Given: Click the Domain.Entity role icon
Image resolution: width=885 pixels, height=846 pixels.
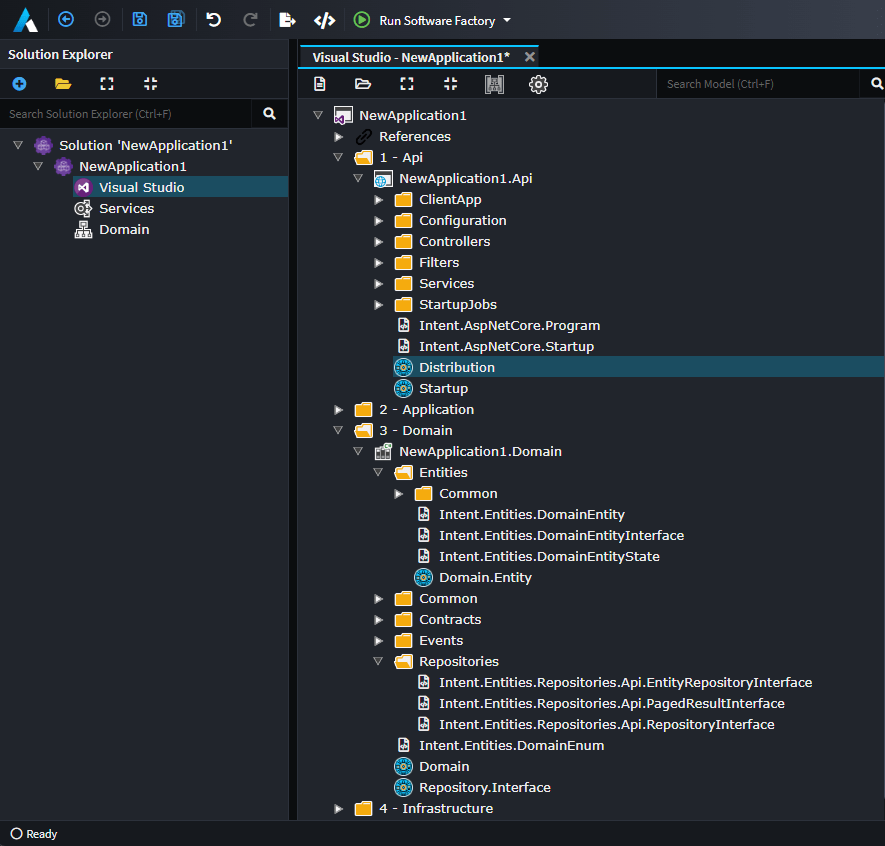Looking at the screenshot, I should coord(423,577).
